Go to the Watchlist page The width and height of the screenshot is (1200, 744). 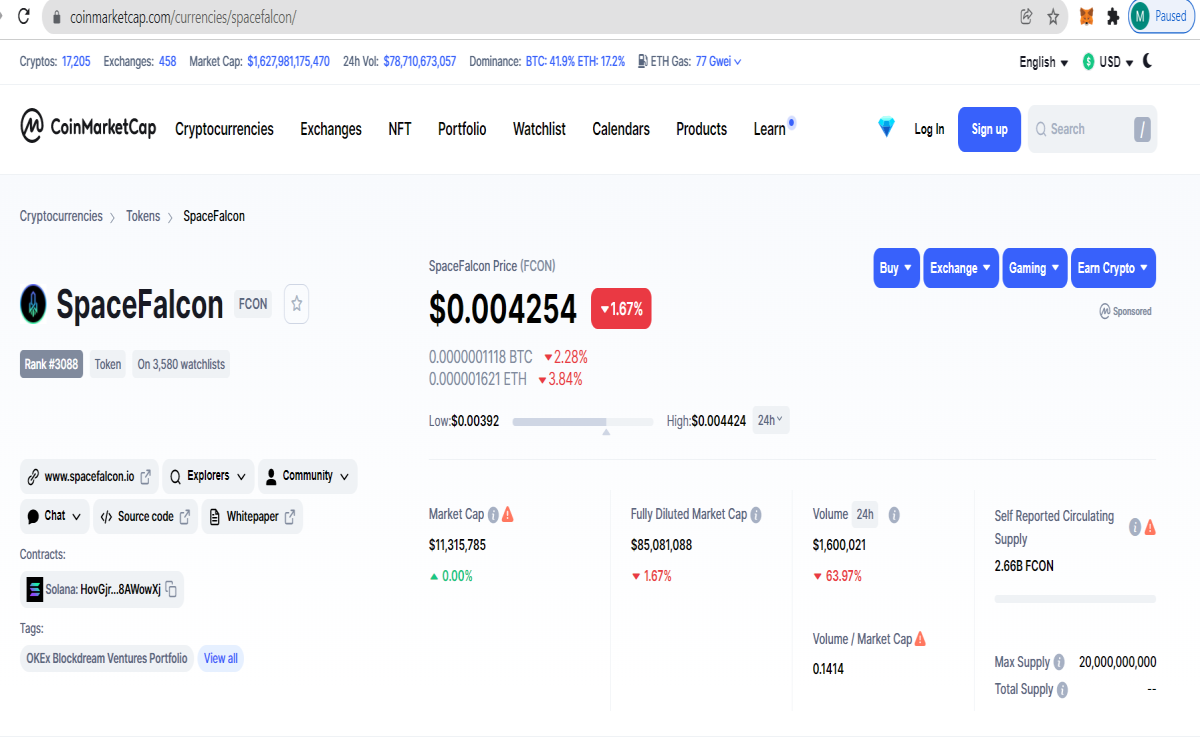click(539, 129)
